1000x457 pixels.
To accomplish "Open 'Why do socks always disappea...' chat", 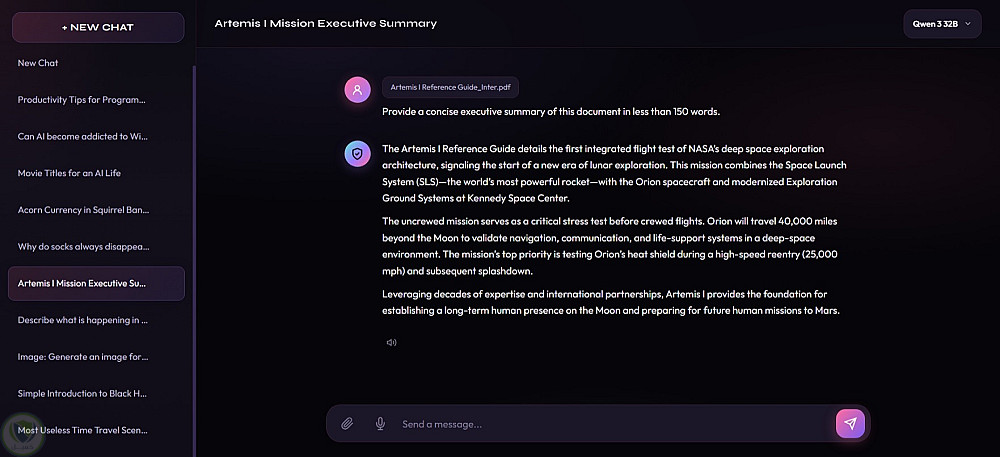I will point(83,246).
